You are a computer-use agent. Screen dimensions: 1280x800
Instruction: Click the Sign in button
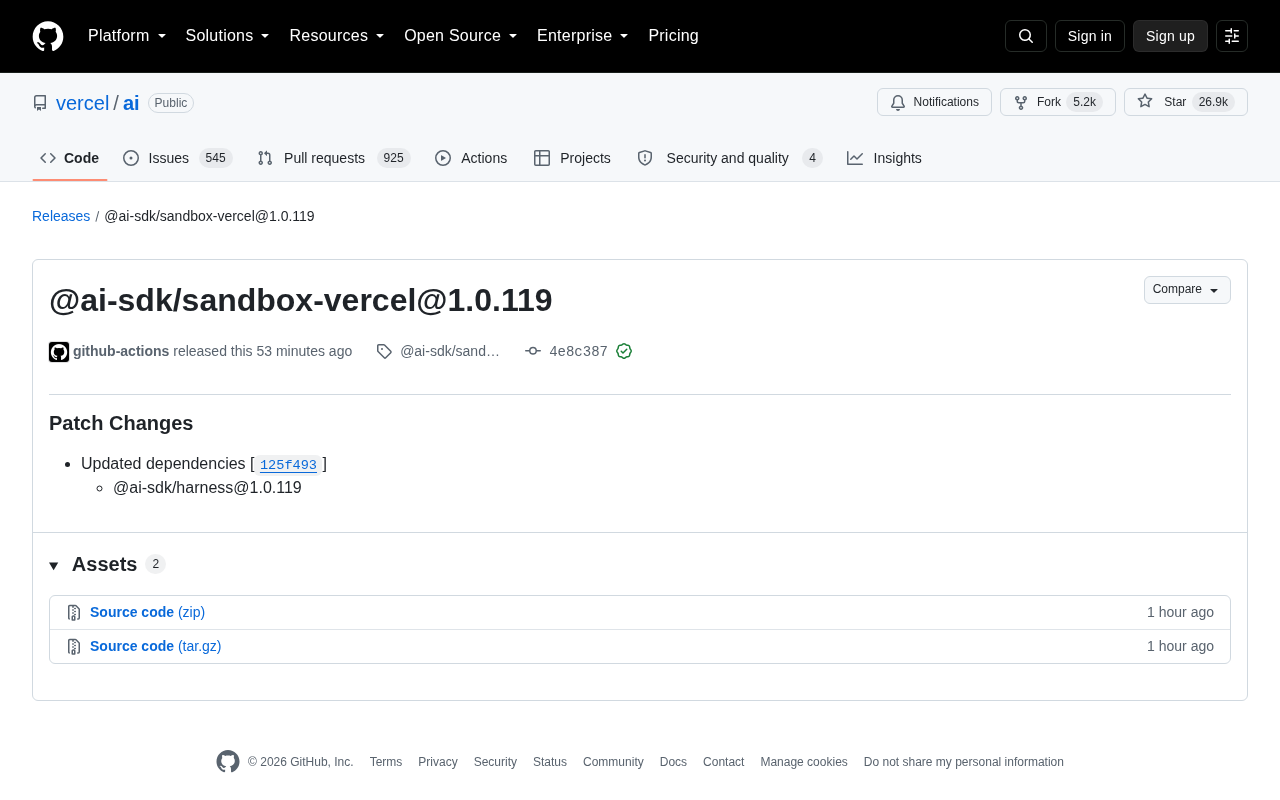click(x=1090, y=36)
